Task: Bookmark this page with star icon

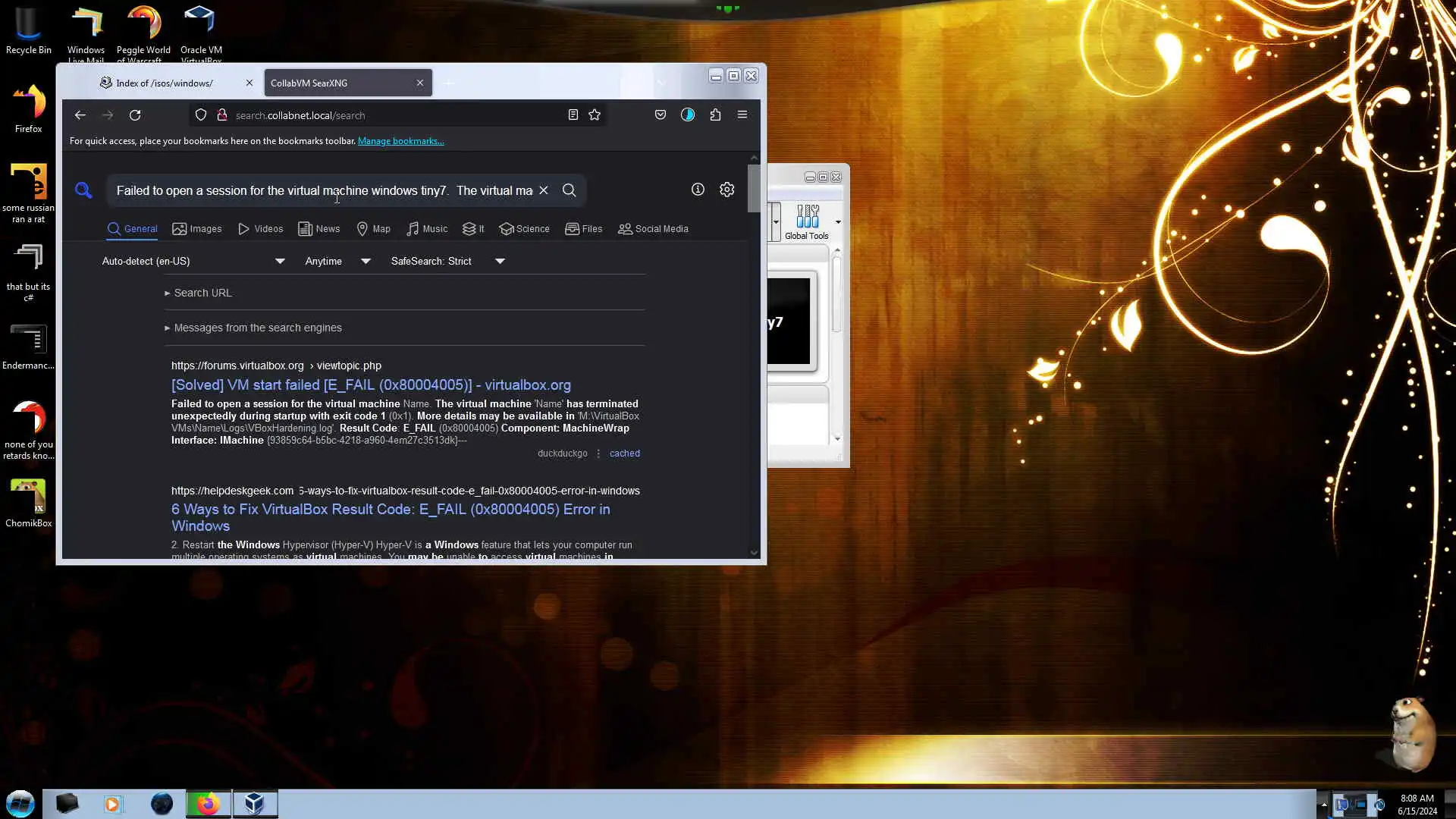Action: tap(595, 115)
